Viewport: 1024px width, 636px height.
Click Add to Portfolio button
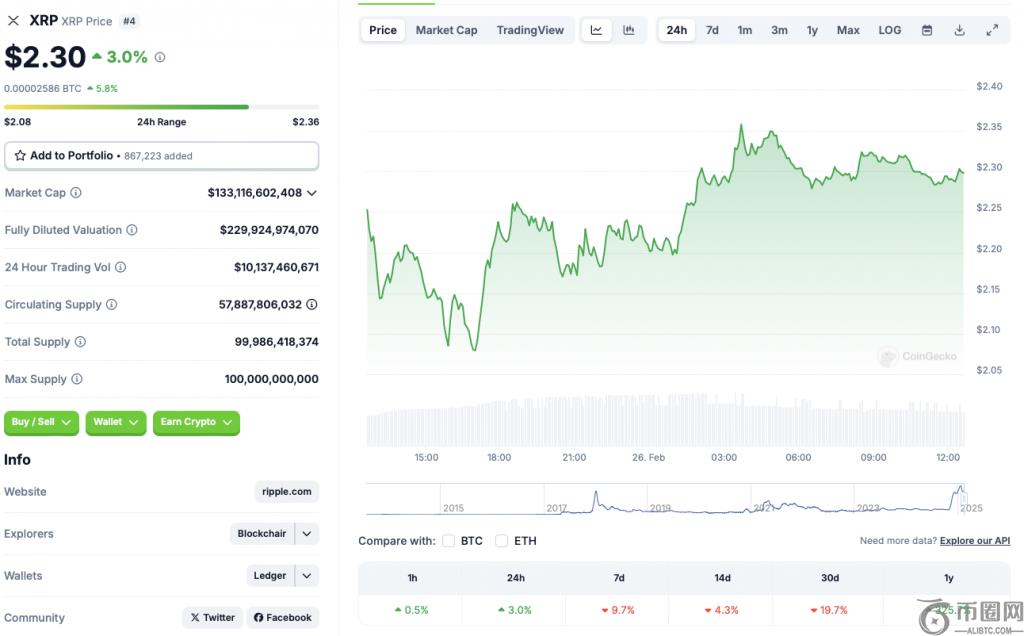coord(161,156)
